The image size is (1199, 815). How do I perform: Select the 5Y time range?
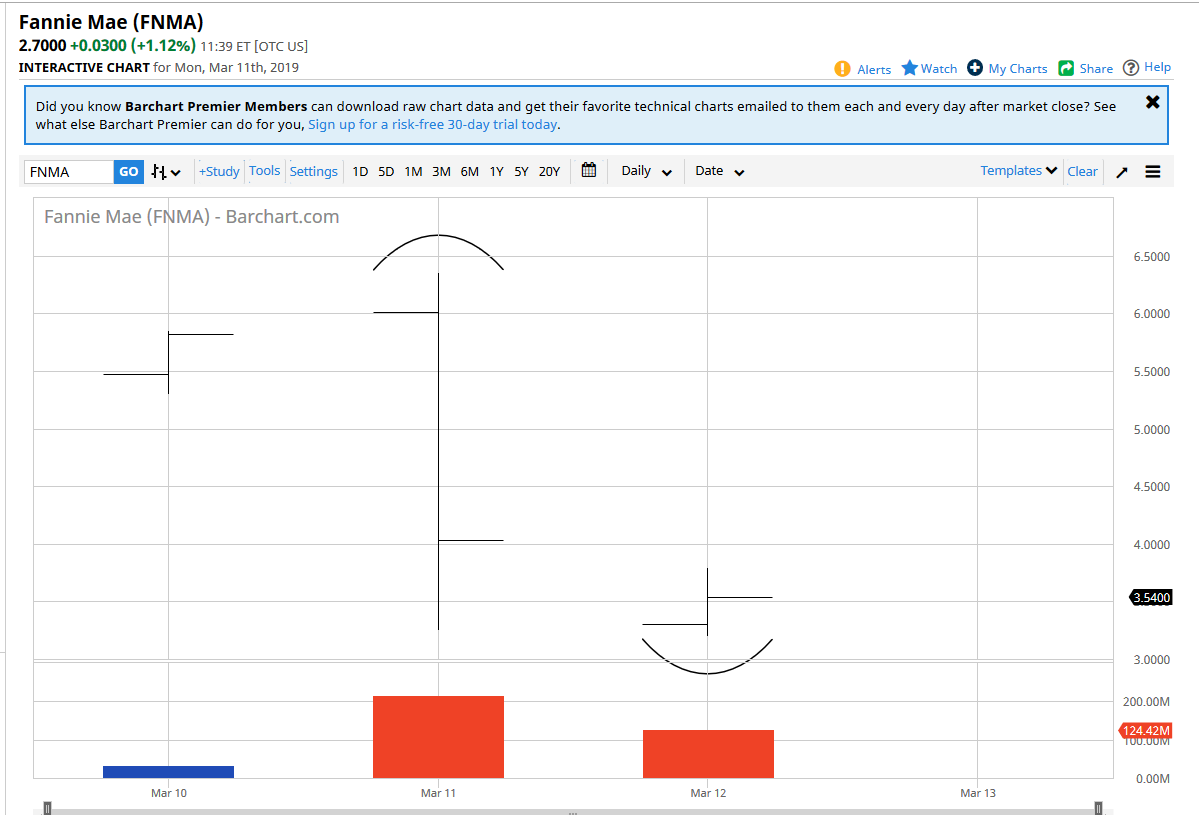tap(522, 171)
